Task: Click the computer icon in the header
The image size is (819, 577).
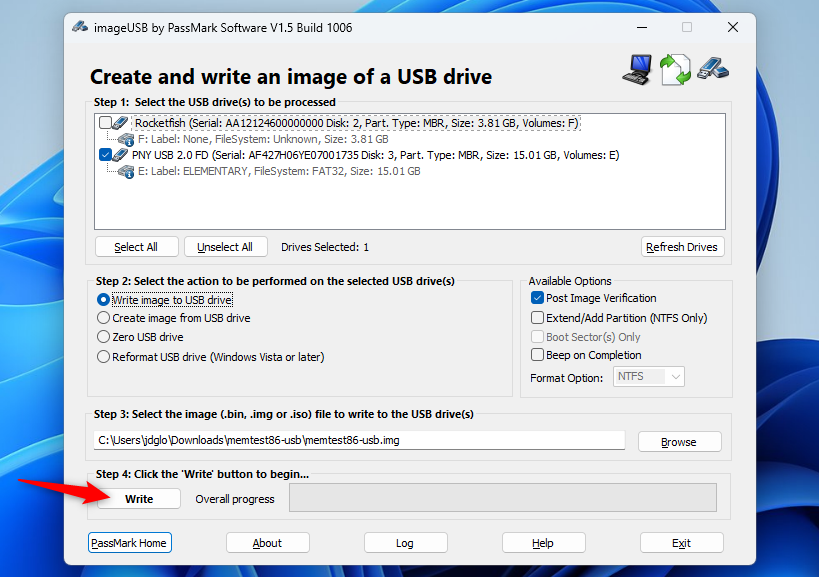Action: [636, 69]
